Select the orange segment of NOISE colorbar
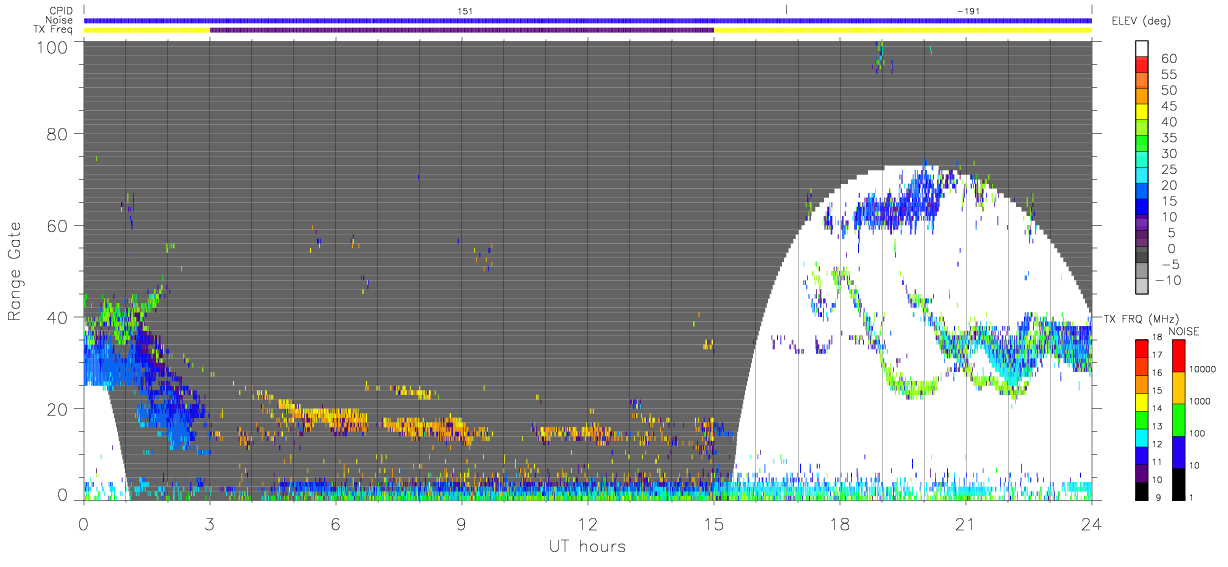 (x=1180, y=387)
